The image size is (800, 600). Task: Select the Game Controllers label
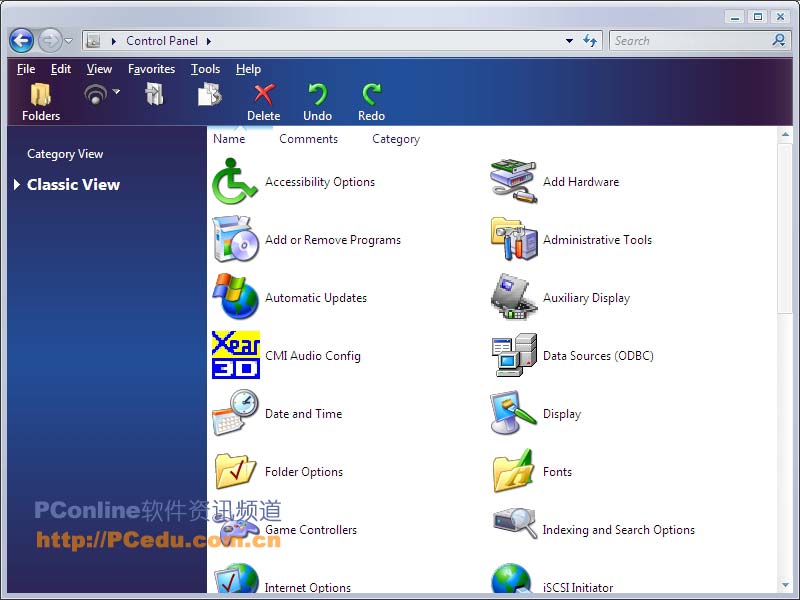[311, 530]
